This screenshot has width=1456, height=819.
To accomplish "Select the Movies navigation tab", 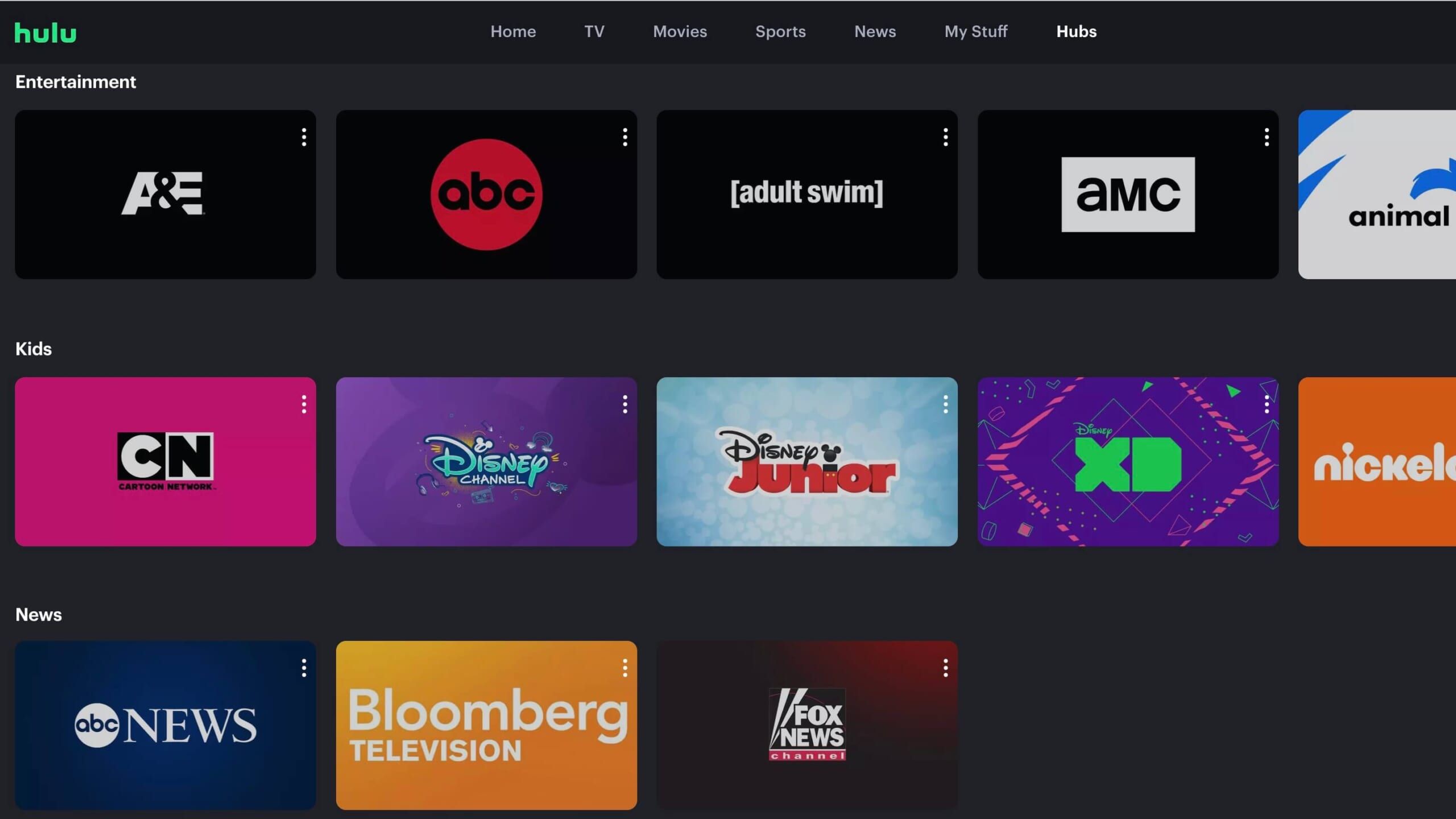I will 680,31.
